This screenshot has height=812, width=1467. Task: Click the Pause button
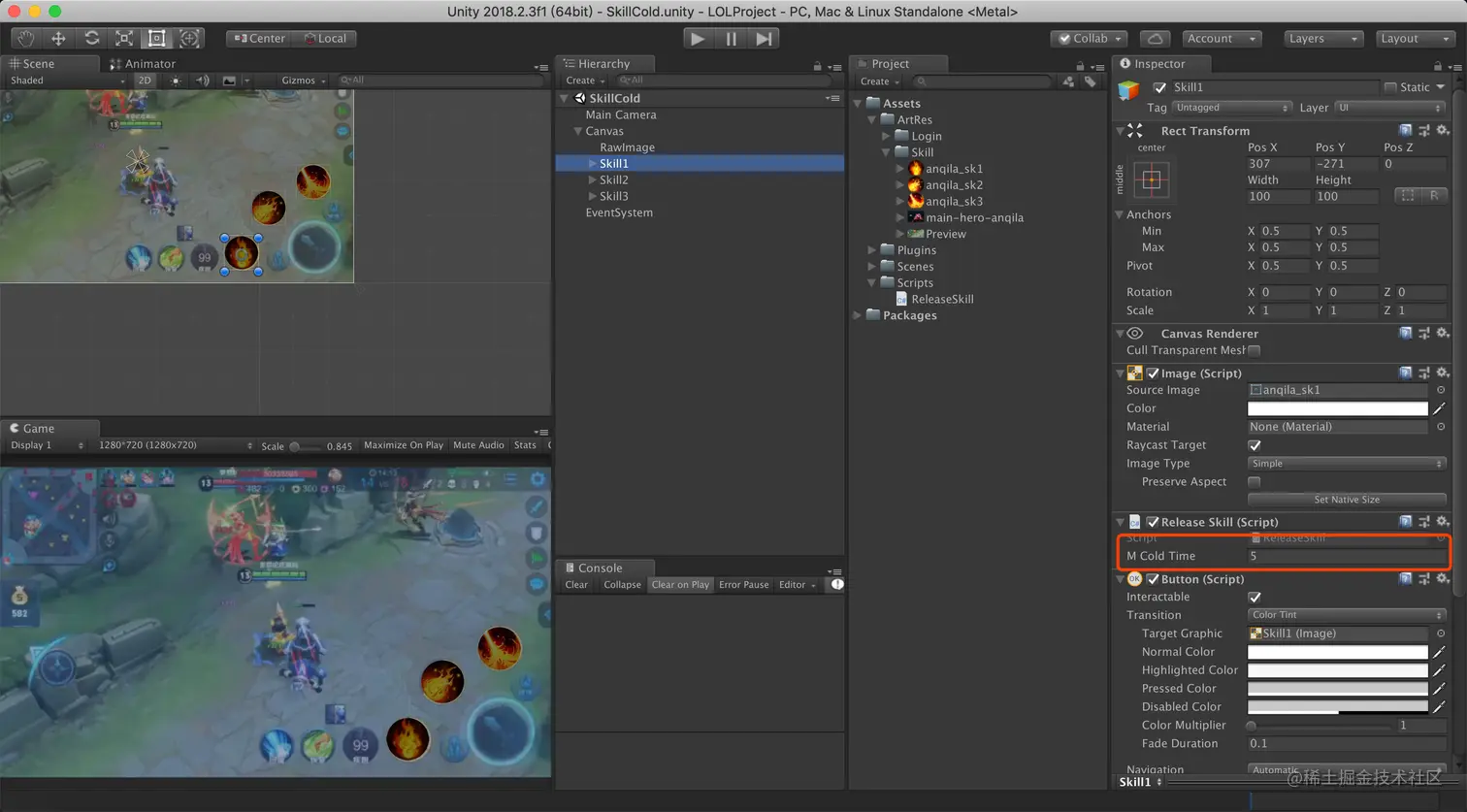click(731, 38)
